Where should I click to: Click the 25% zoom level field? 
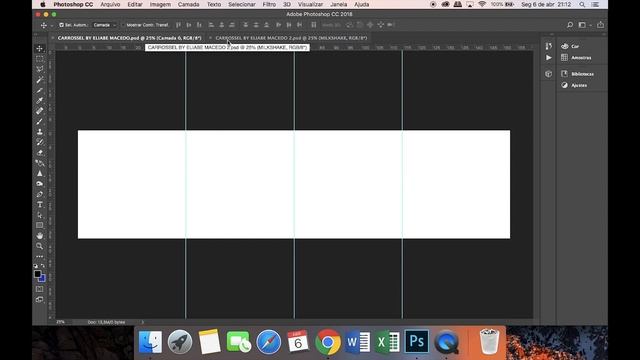[x=60, y=322]
